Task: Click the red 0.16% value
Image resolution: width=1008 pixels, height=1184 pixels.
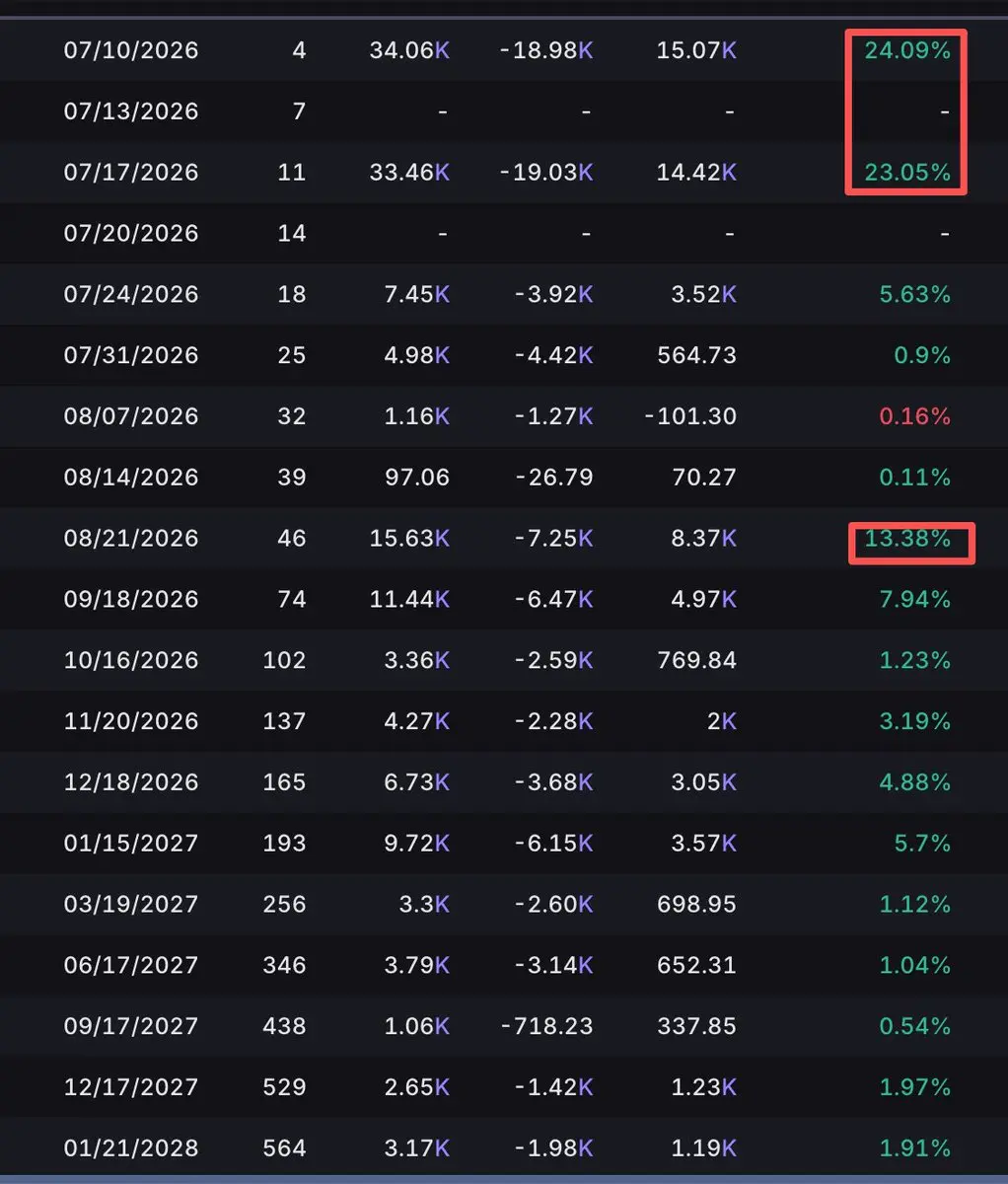Action: (914, 416)
